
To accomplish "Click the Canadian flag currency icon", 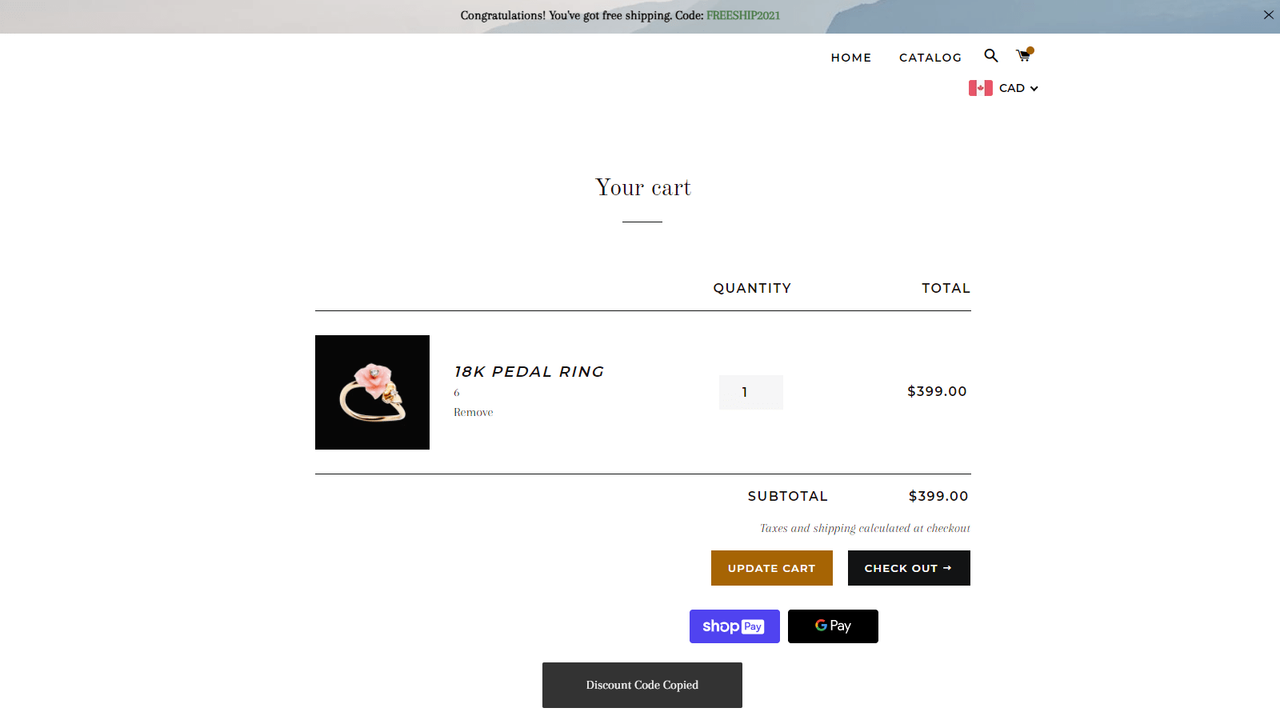I will (981, 88).
